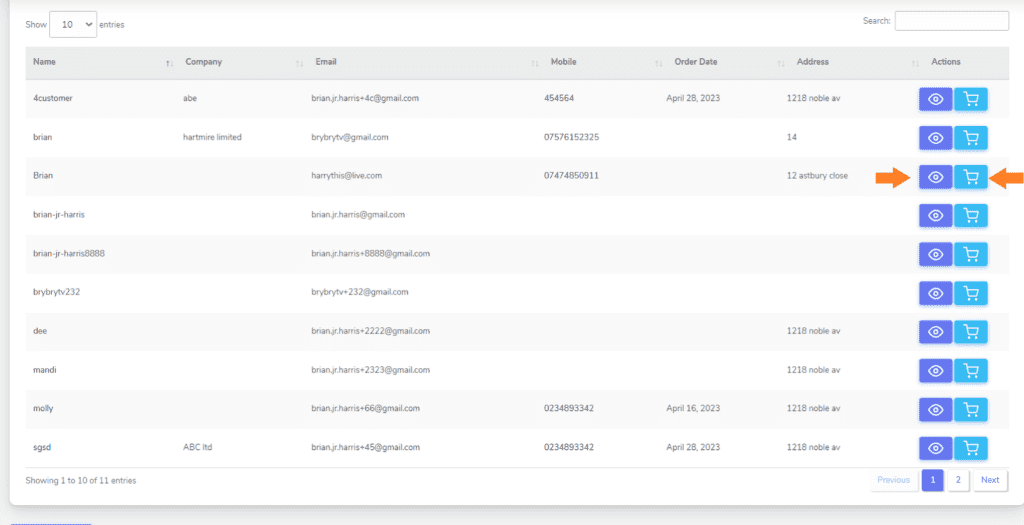Open cart for molly's row
Viewport: 1024px width, 525px height.
point(971,409)
